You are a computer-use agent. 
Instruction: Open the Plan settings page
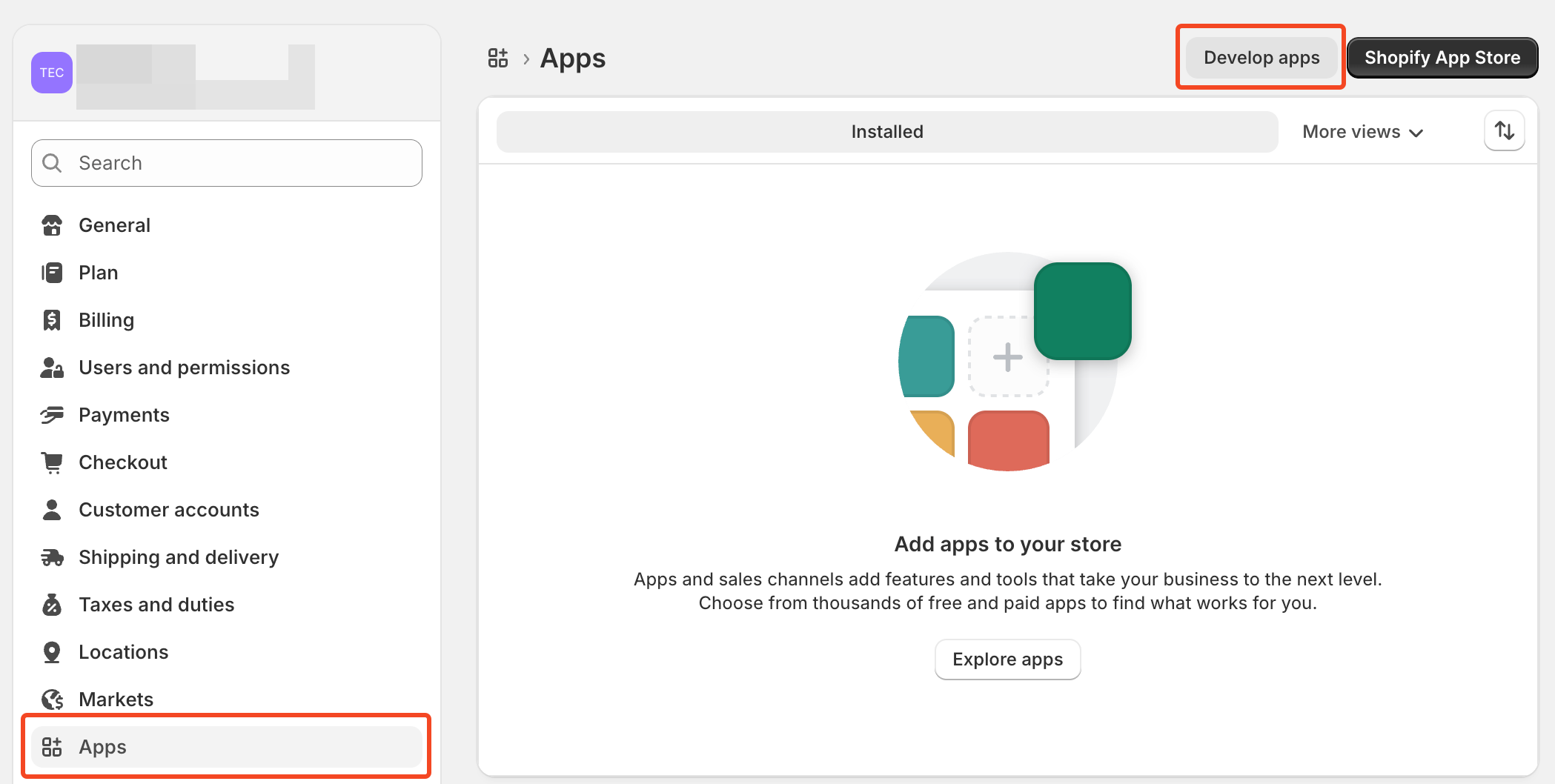98,273
